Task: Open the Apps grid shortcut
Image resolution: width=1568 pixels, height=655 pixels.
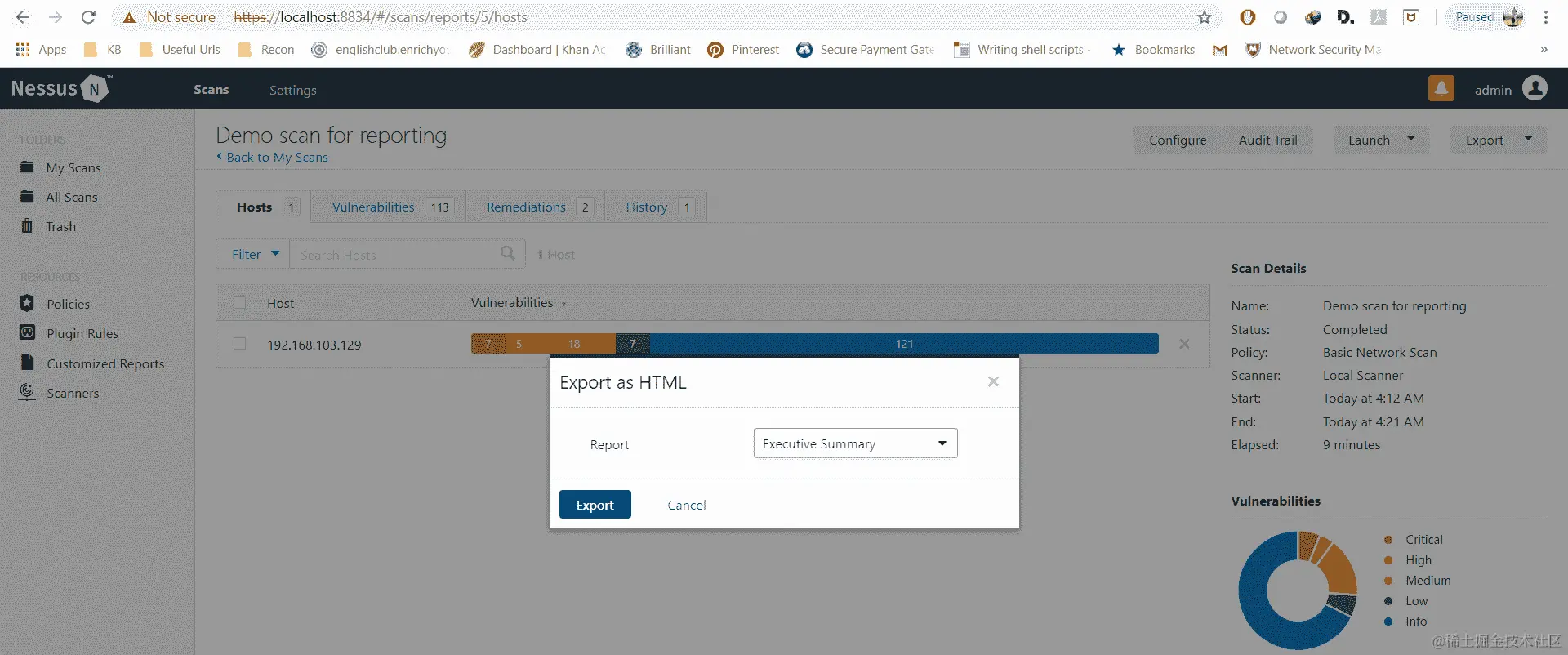Action: pos(41,50)
